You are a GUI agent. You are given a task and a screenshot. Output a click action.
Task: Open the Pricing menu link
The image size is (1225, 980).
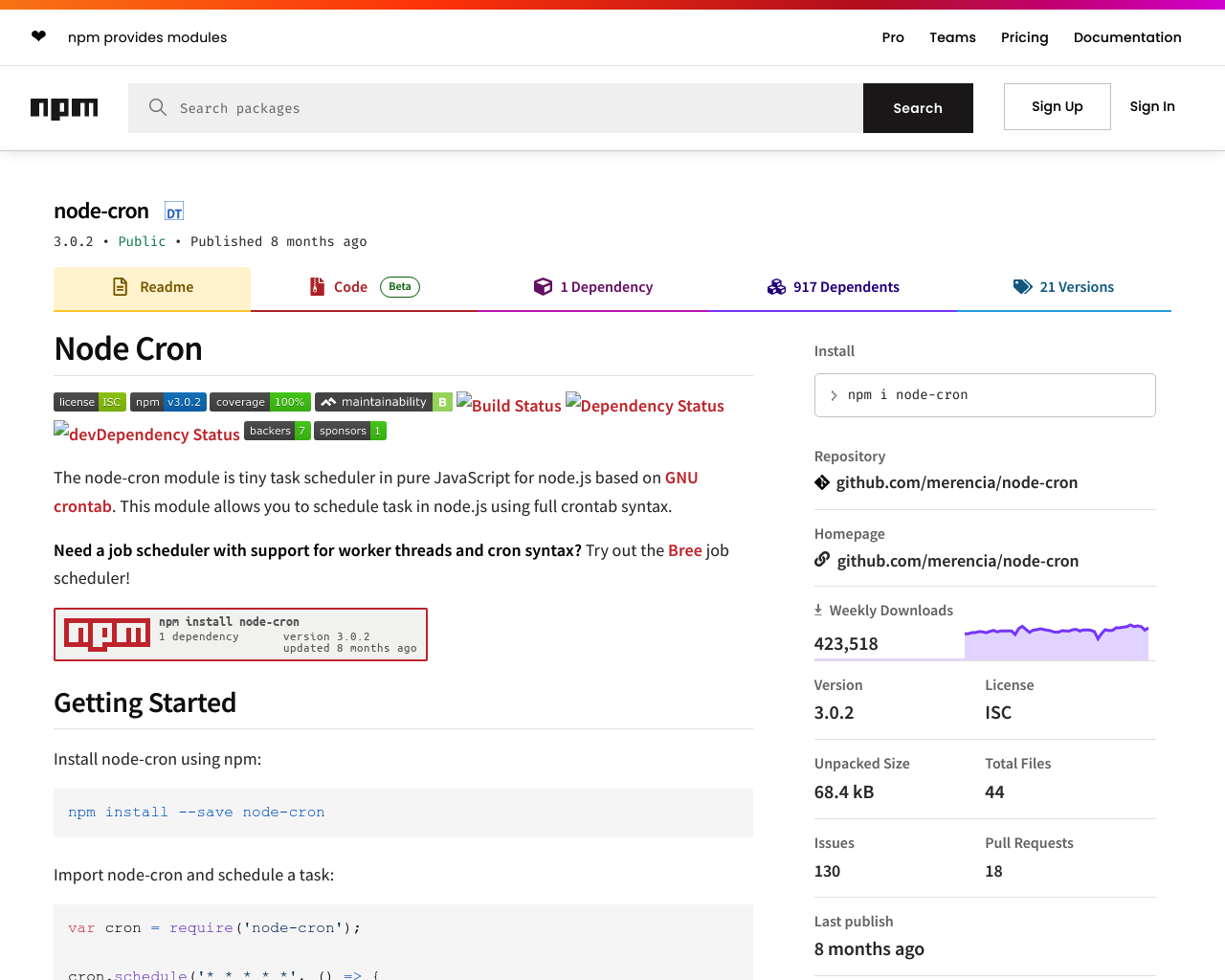(x=1024, y=37)
